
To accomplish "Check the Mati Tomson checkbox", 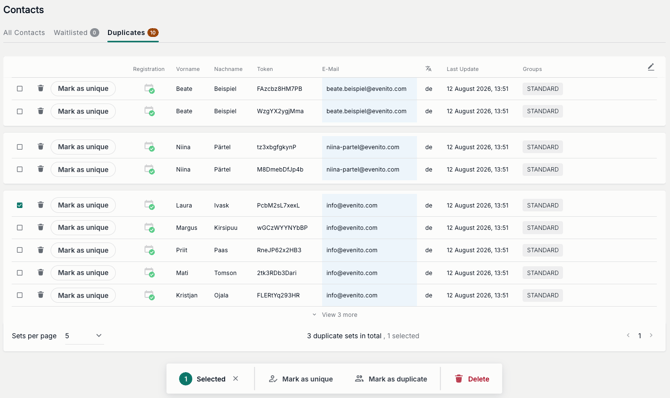I will [x=20, y=272].
